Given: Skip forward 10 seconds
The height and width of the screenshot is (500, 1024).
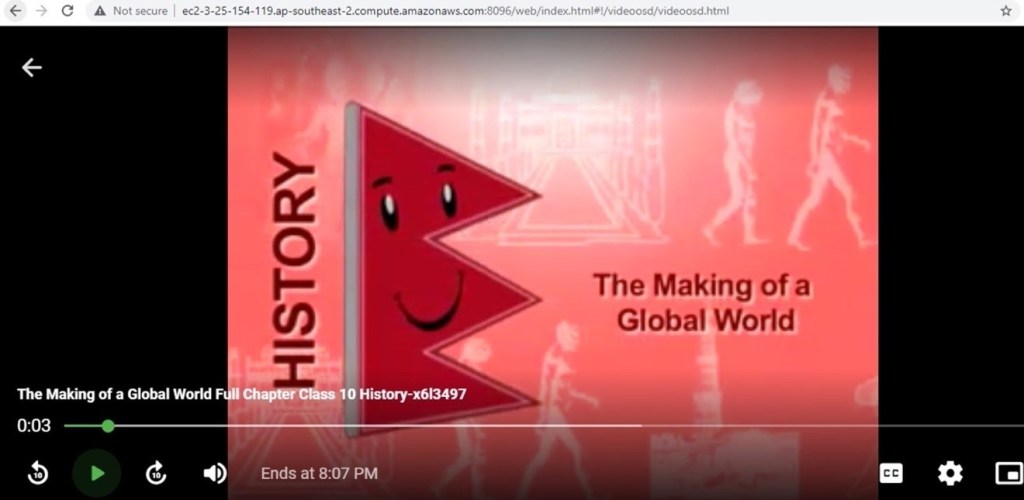Looking at the screenshot, I should coord(156,473).
